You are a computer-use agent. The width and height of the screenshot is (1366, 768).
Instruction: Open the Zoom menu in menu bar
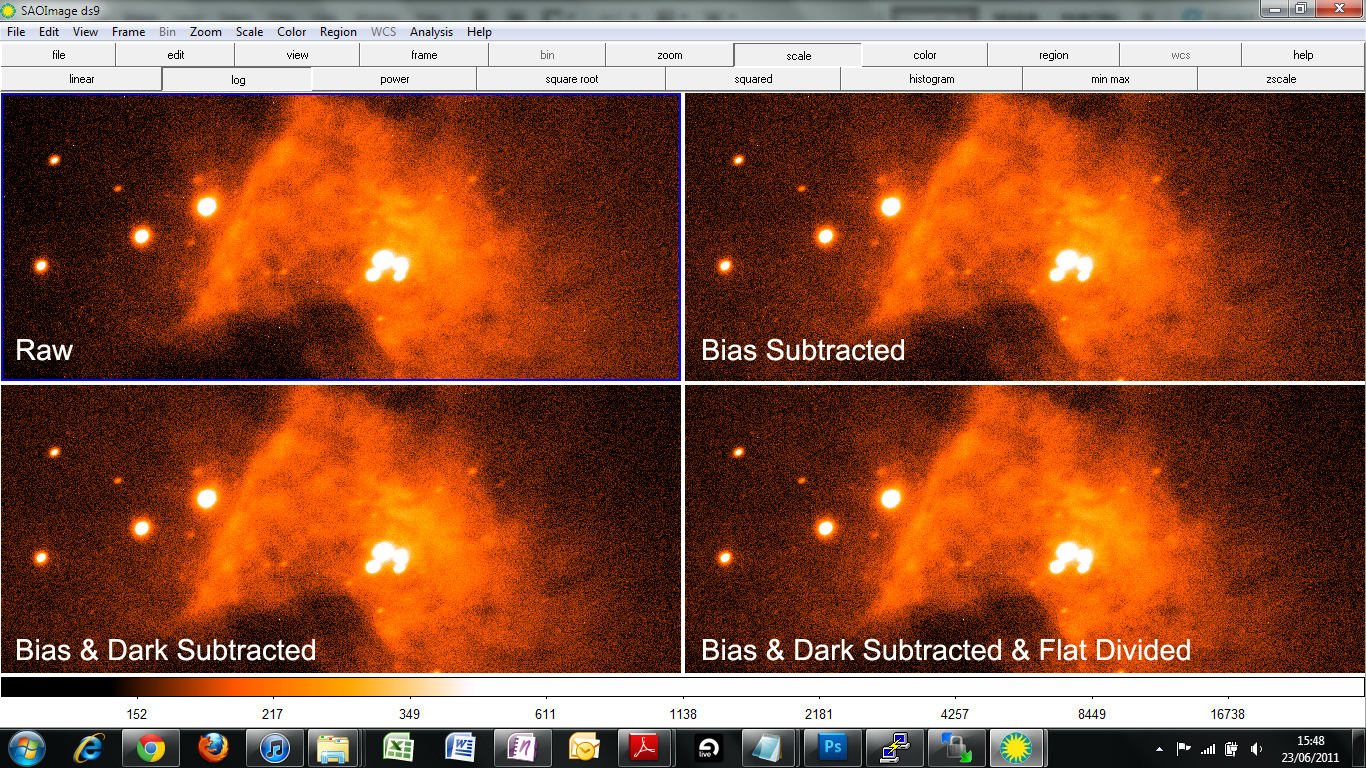click(206, 32)
